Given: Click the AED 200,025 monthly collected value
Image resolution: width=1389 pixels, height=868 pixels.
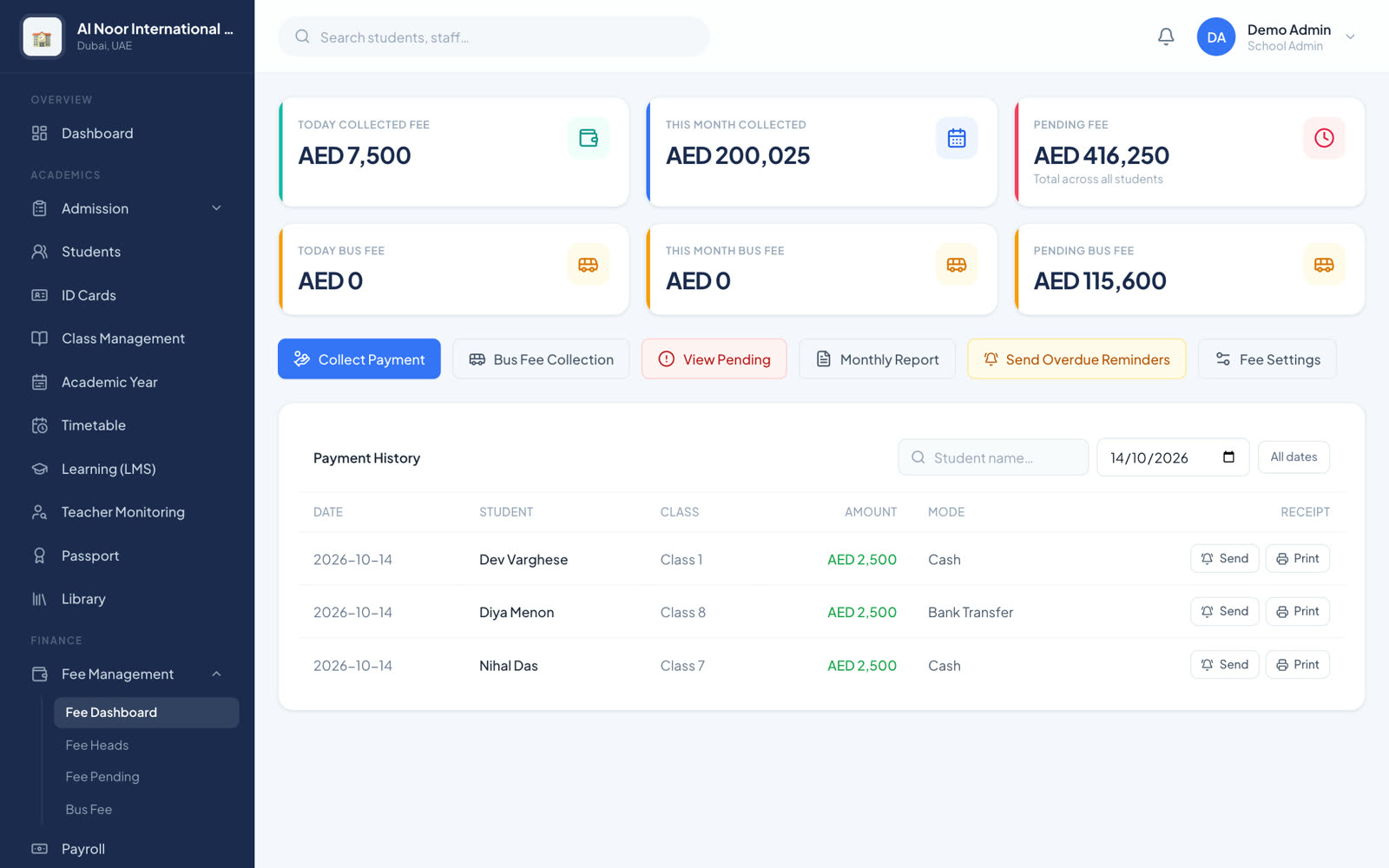Looking at the screenshot, I should [738, 155].
